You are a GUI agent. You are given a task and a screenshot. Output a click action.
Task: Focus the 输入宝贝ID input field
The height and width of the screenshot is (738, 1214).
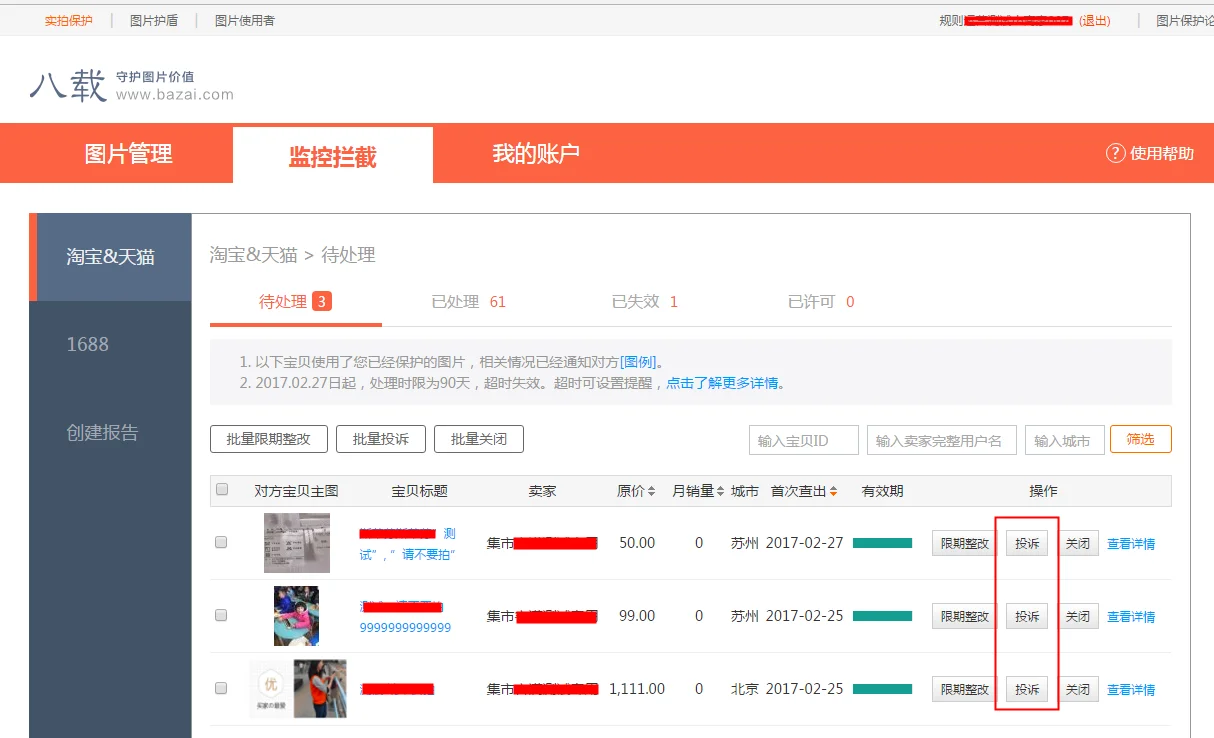[803, 440]
